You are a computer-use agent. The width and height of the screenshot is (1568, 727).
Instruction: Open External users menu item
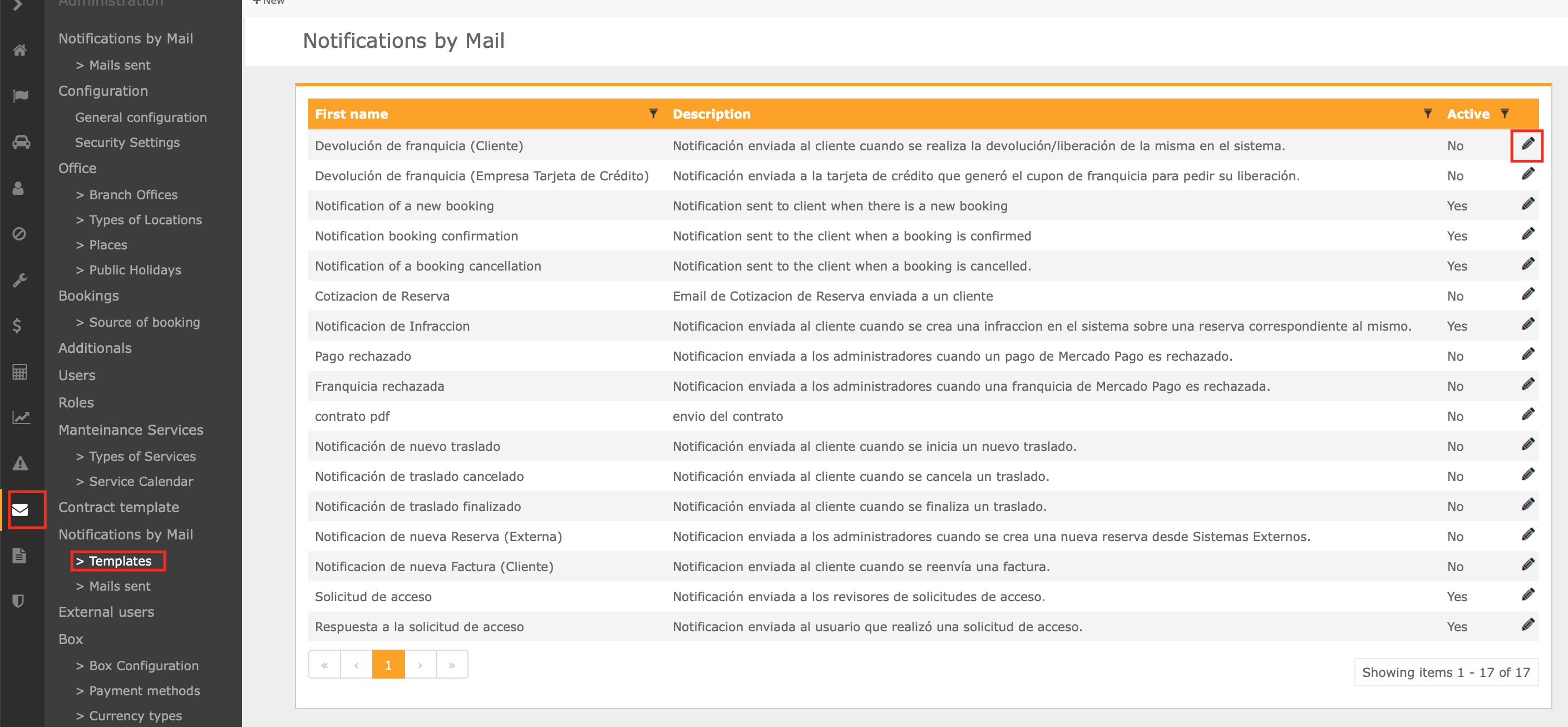pyautogui.click(x=106, y=612)
